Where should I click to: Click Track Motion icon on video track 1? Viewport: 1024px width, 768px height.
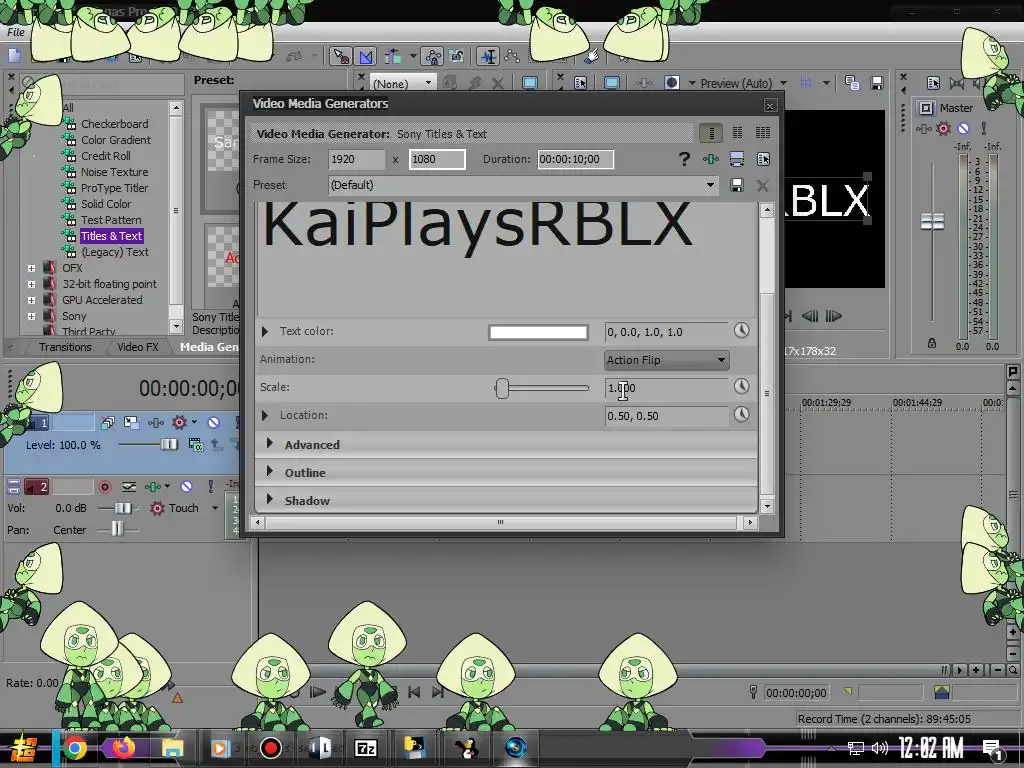[x=131, y=423]
